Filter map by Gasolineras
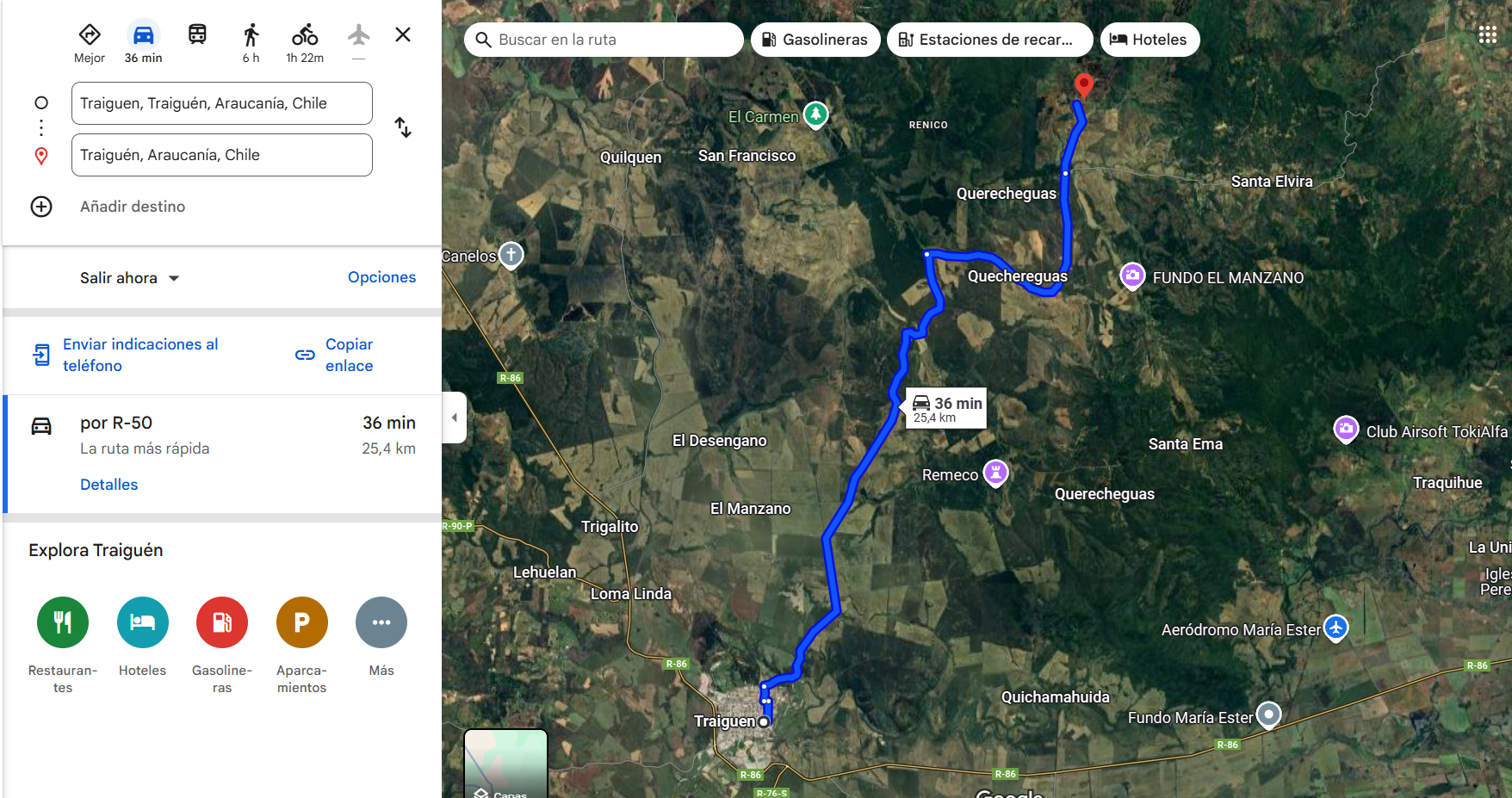Image resolution: width=1512 pixels, height=798 pixels. 815,40
